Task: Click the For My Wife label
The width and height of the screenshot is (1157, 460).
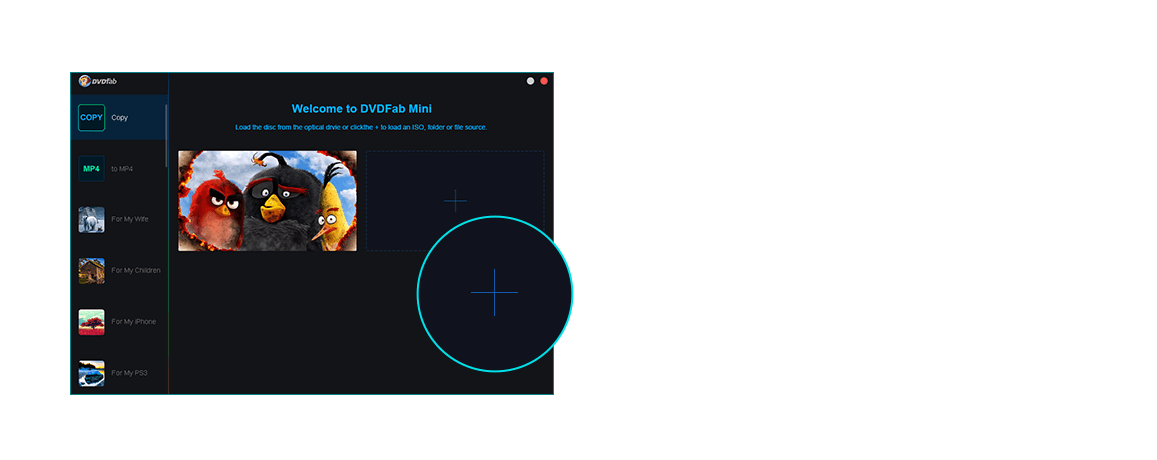Action: tap(130, 219)
